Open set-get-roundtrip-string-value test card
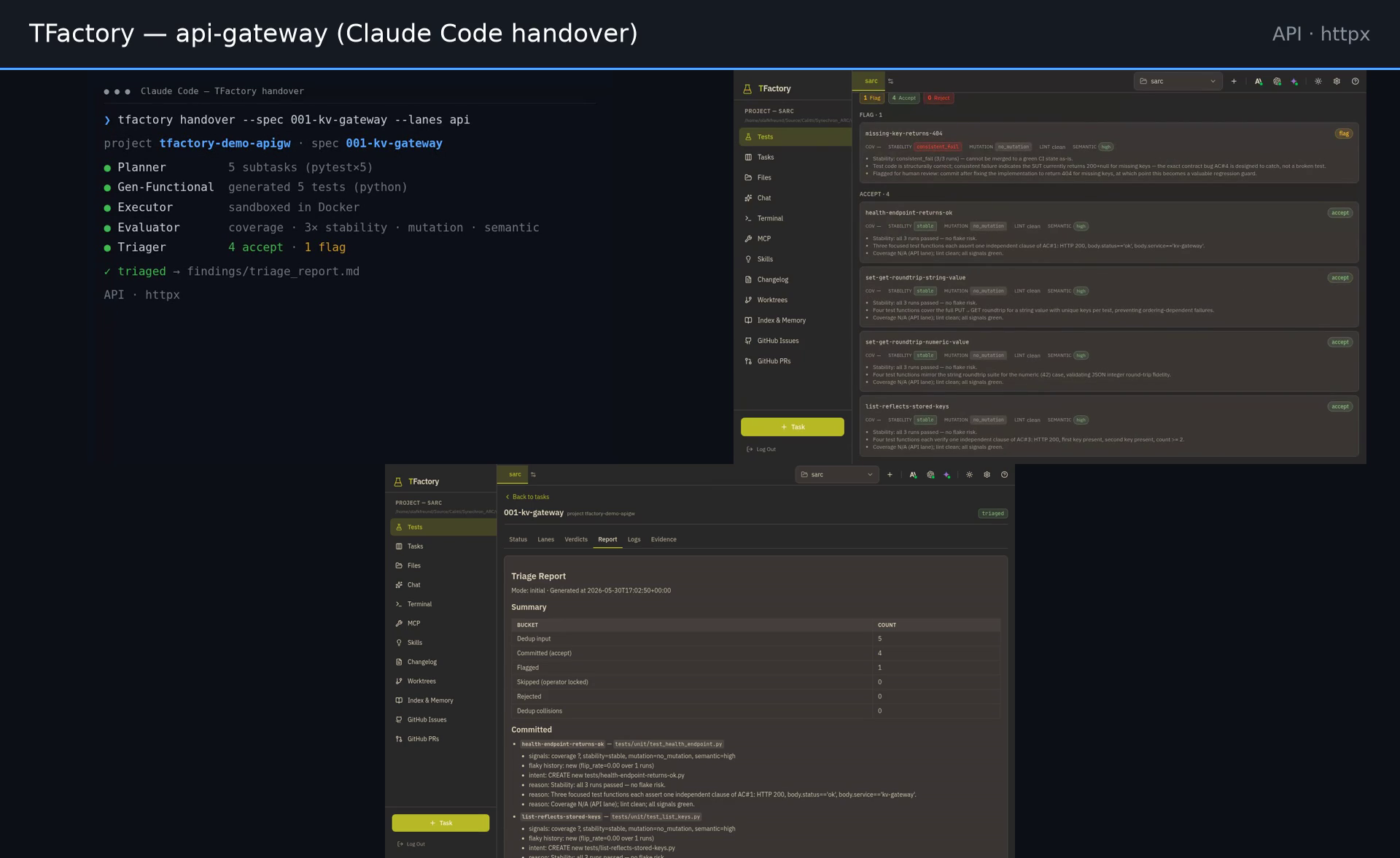 pos(1109,297)
